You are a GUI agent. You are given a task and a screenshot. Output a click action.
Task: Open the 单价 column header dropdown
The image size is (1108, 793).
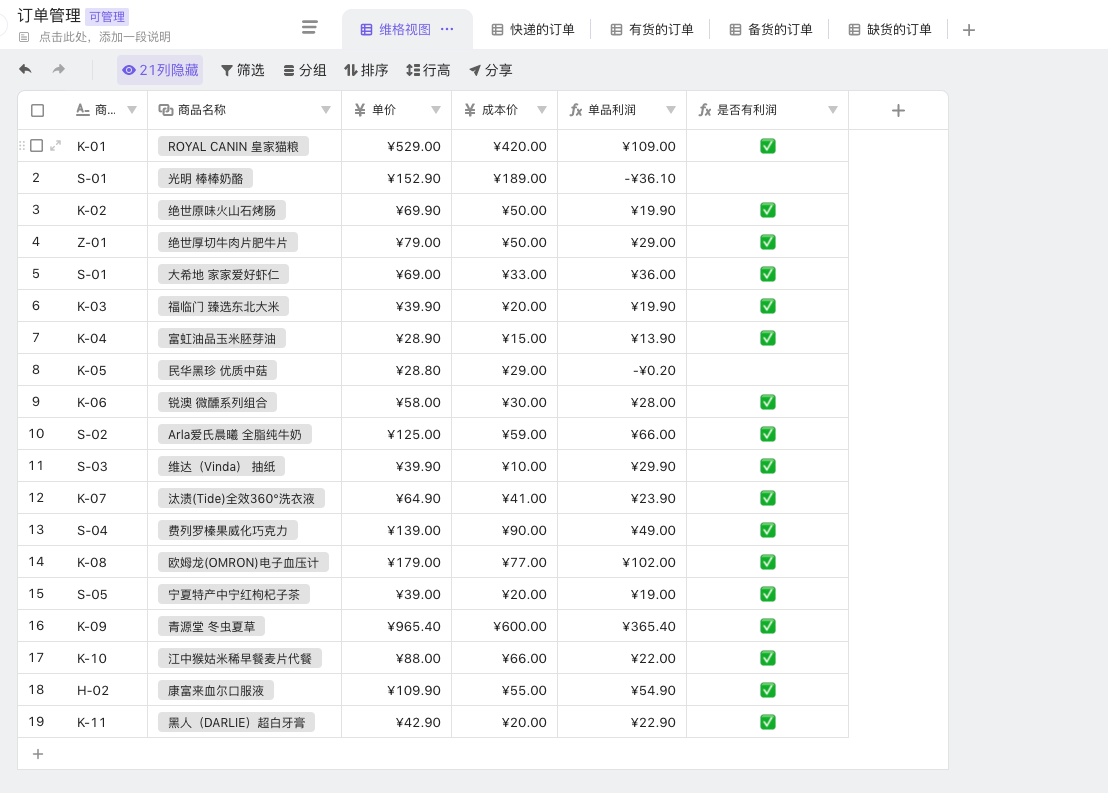[x=436, y=110]
